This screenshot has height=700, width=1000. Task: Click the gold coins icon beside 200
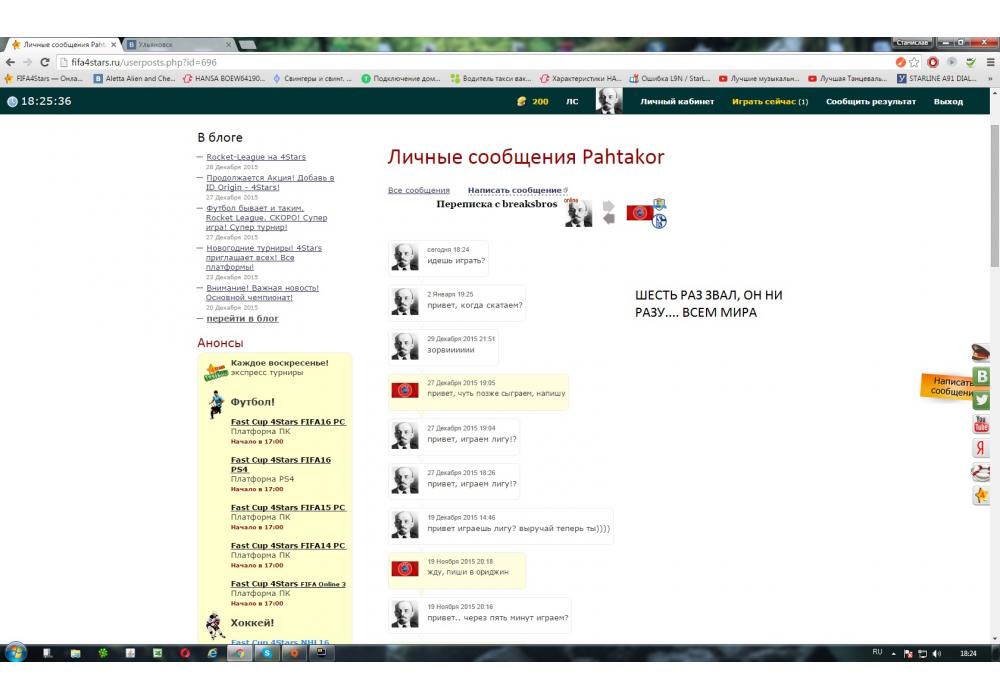521,101
